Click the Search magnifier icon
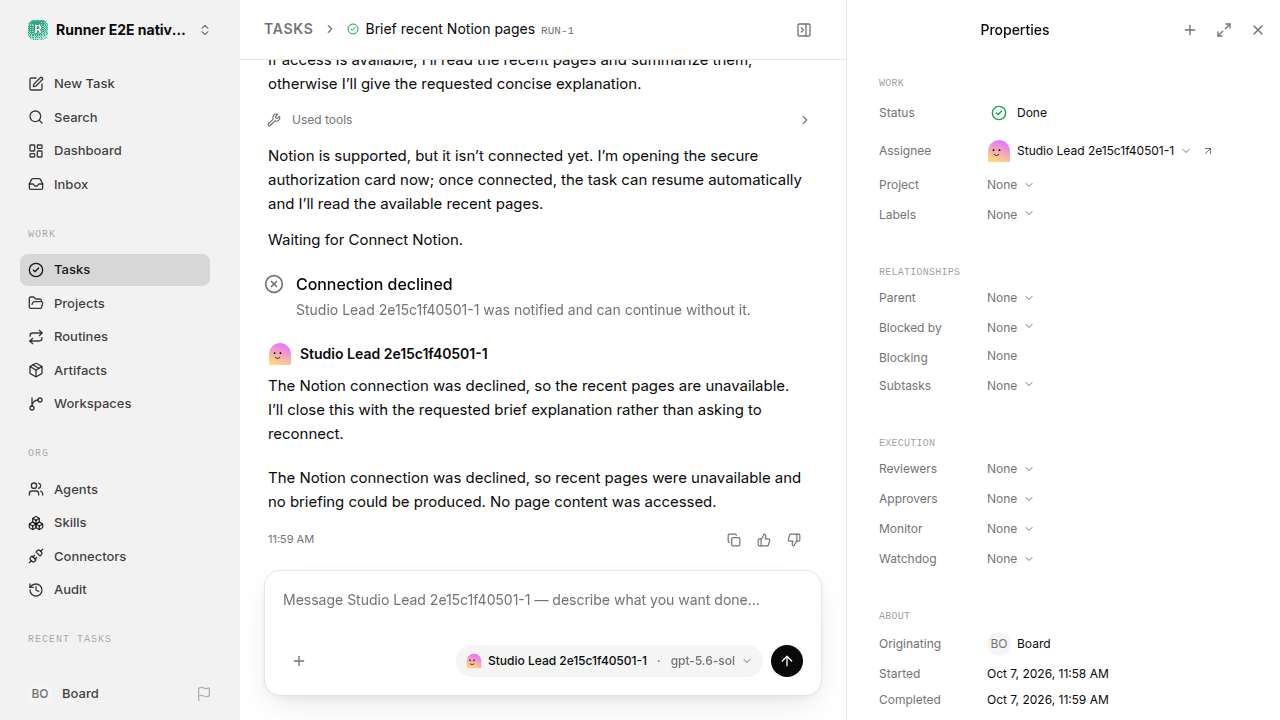This screenshot has width=1280, height=720. tap(36, 118)
